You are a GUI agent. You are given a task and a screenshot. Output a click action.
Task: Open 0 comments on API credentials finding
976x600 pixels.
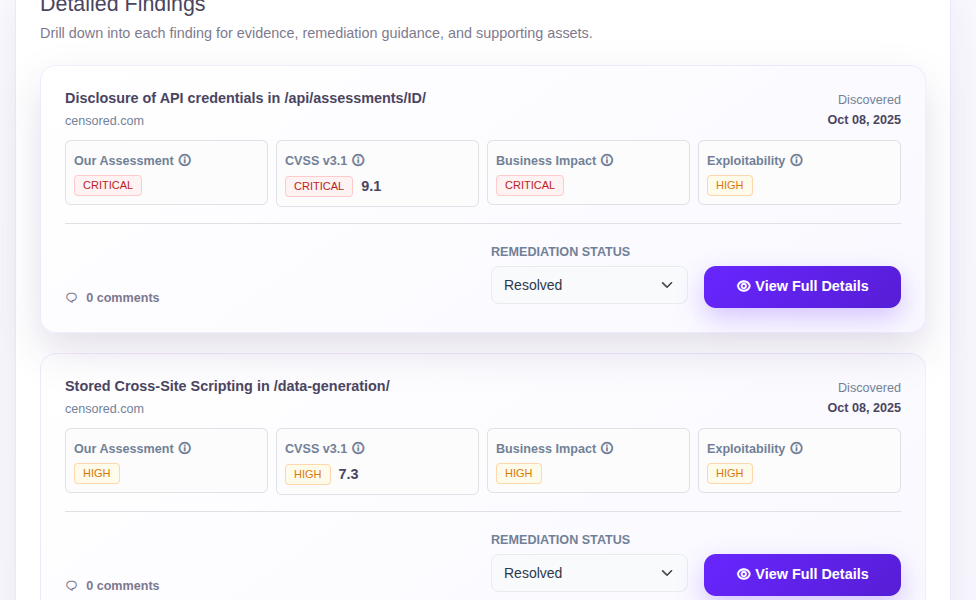122,298
